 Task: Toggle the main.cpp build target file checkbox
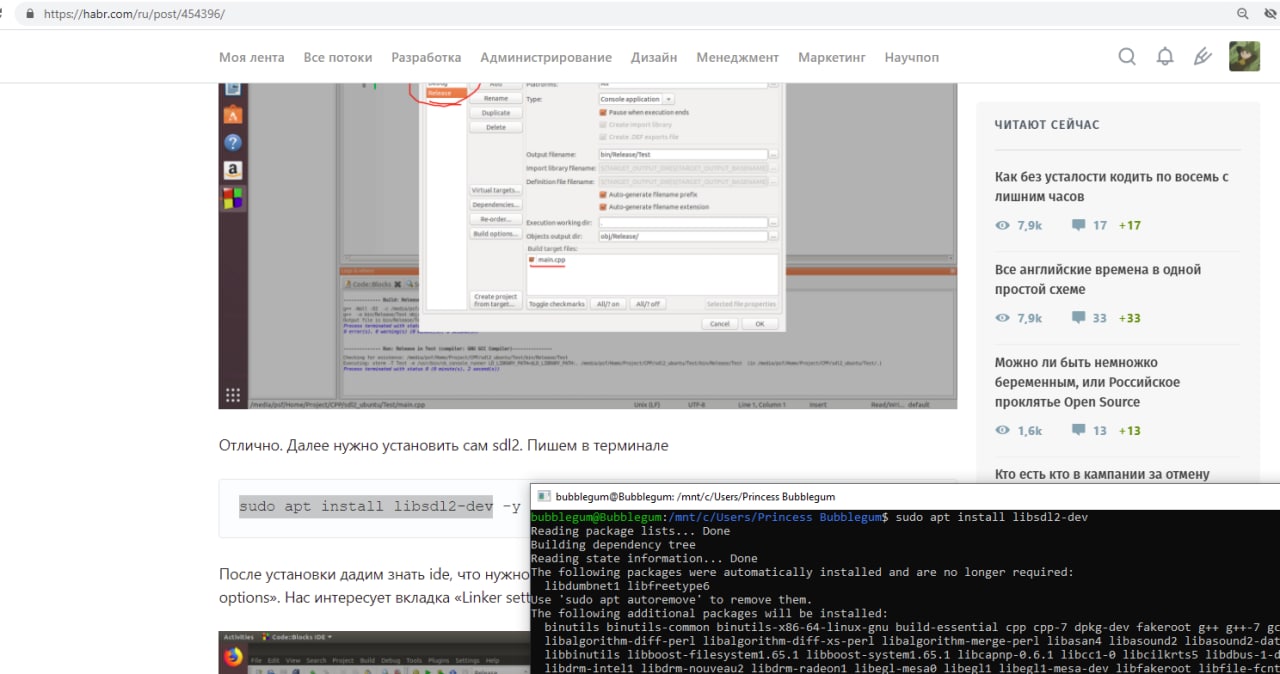[x=533, y=260]
